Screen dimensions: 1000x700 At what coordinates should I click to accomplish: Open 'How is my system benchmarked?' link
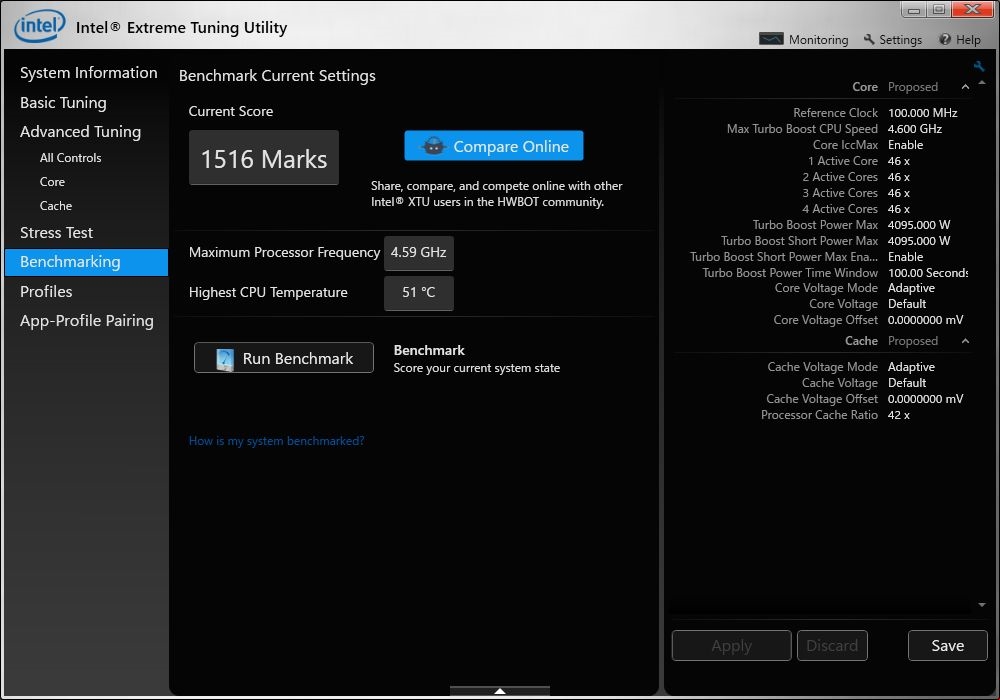pyautogui.click(x=276, y=441)
